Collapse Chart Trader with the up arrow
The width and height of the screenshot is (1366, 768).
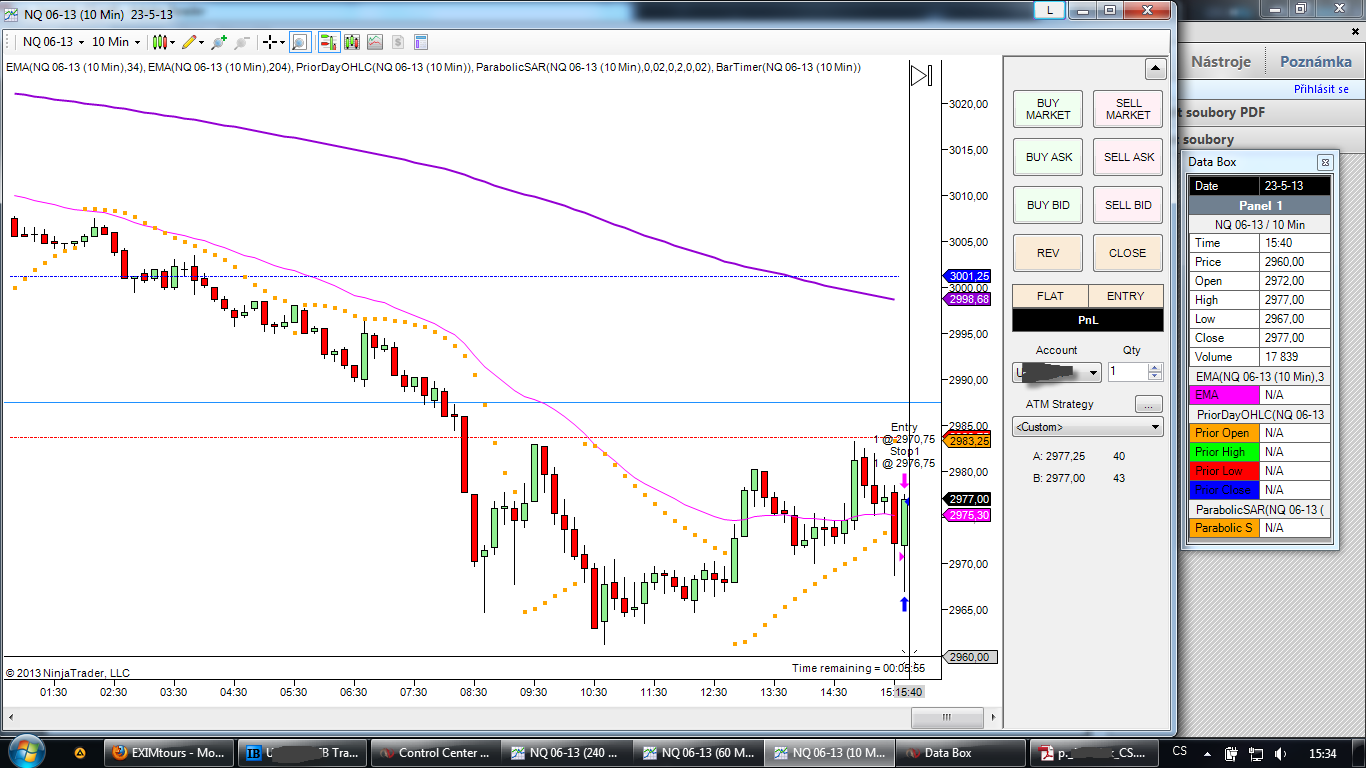1155,70
